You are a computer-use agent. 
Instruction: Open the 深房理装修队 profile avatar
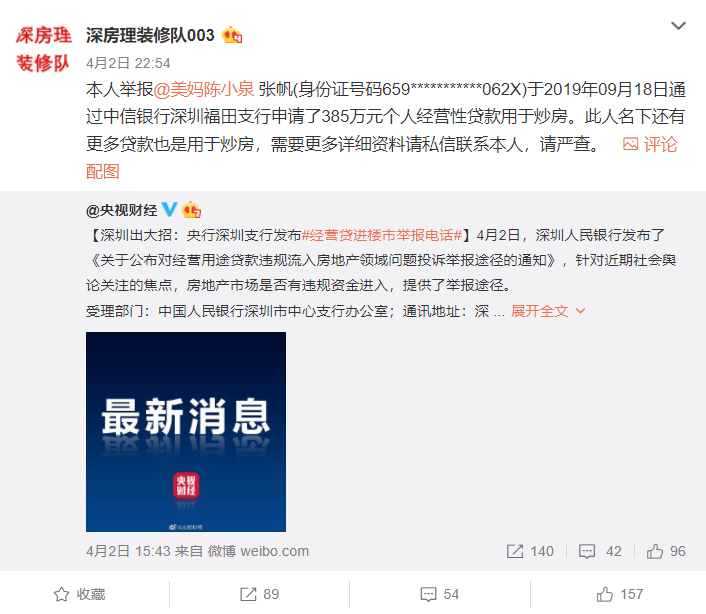pos(43,49)
